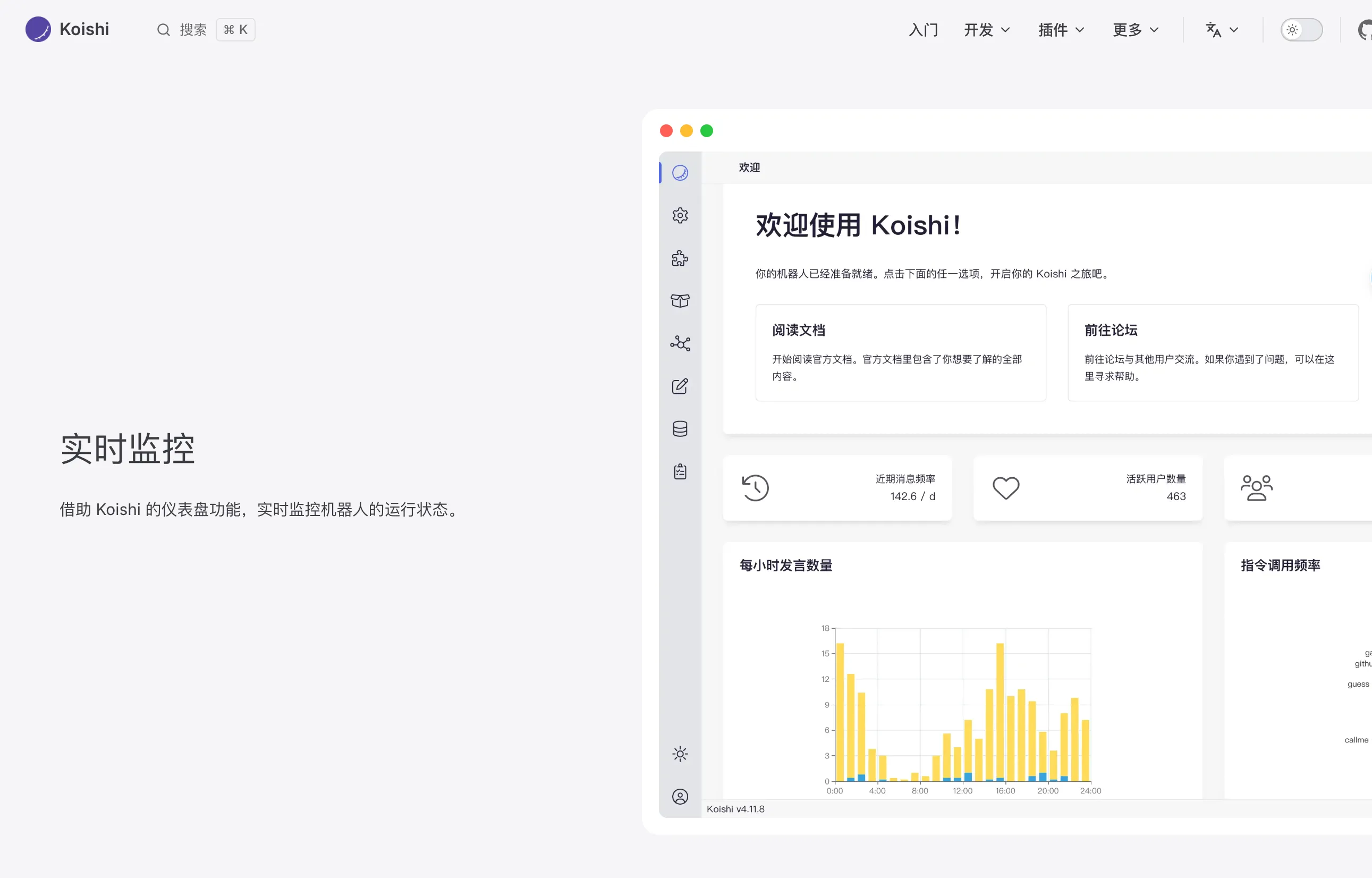Click the green maximize window dot
Image resolution: width=1372 pixels, height=878 pixels.
[x=706, y=131]
